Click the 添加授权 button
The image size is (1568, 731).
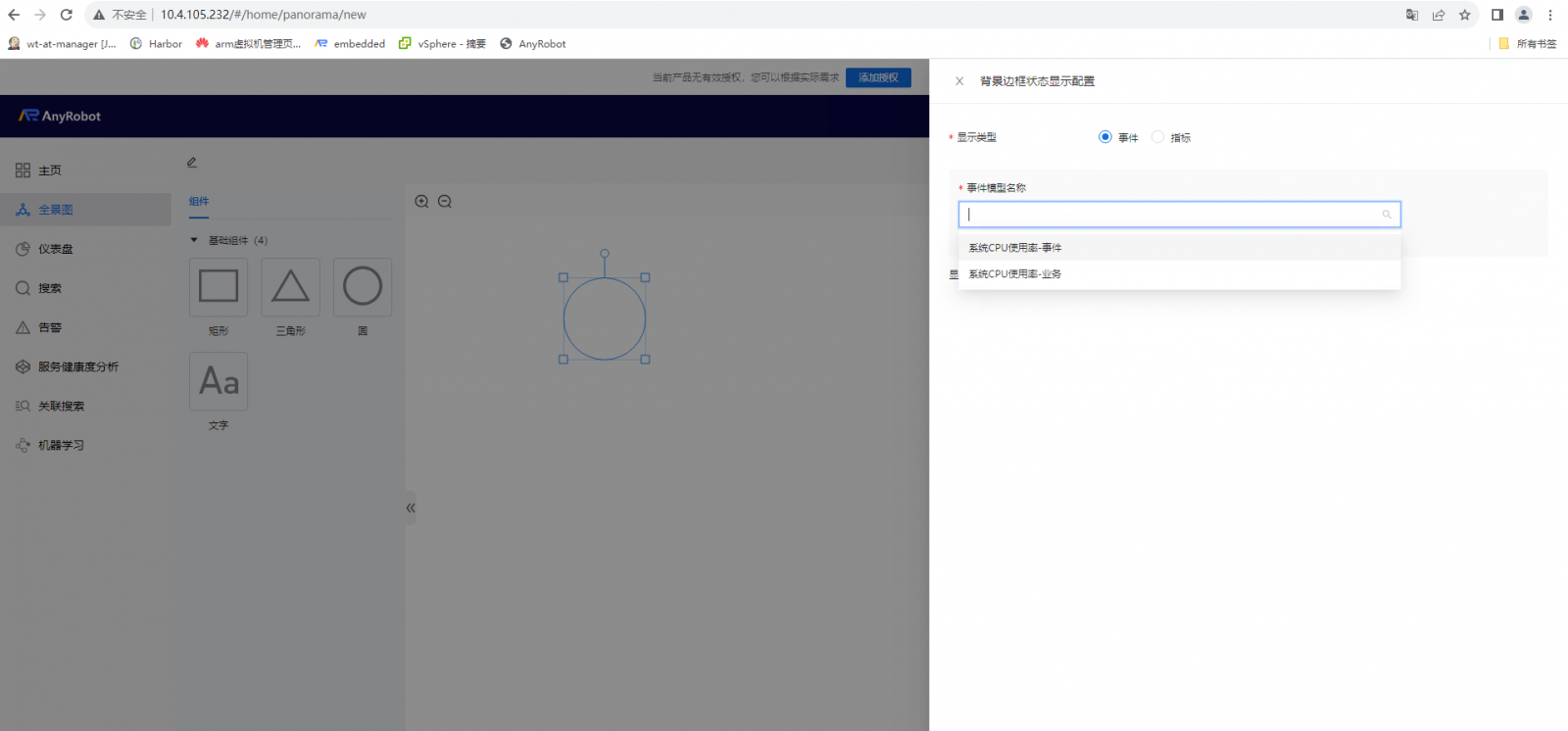878,77
